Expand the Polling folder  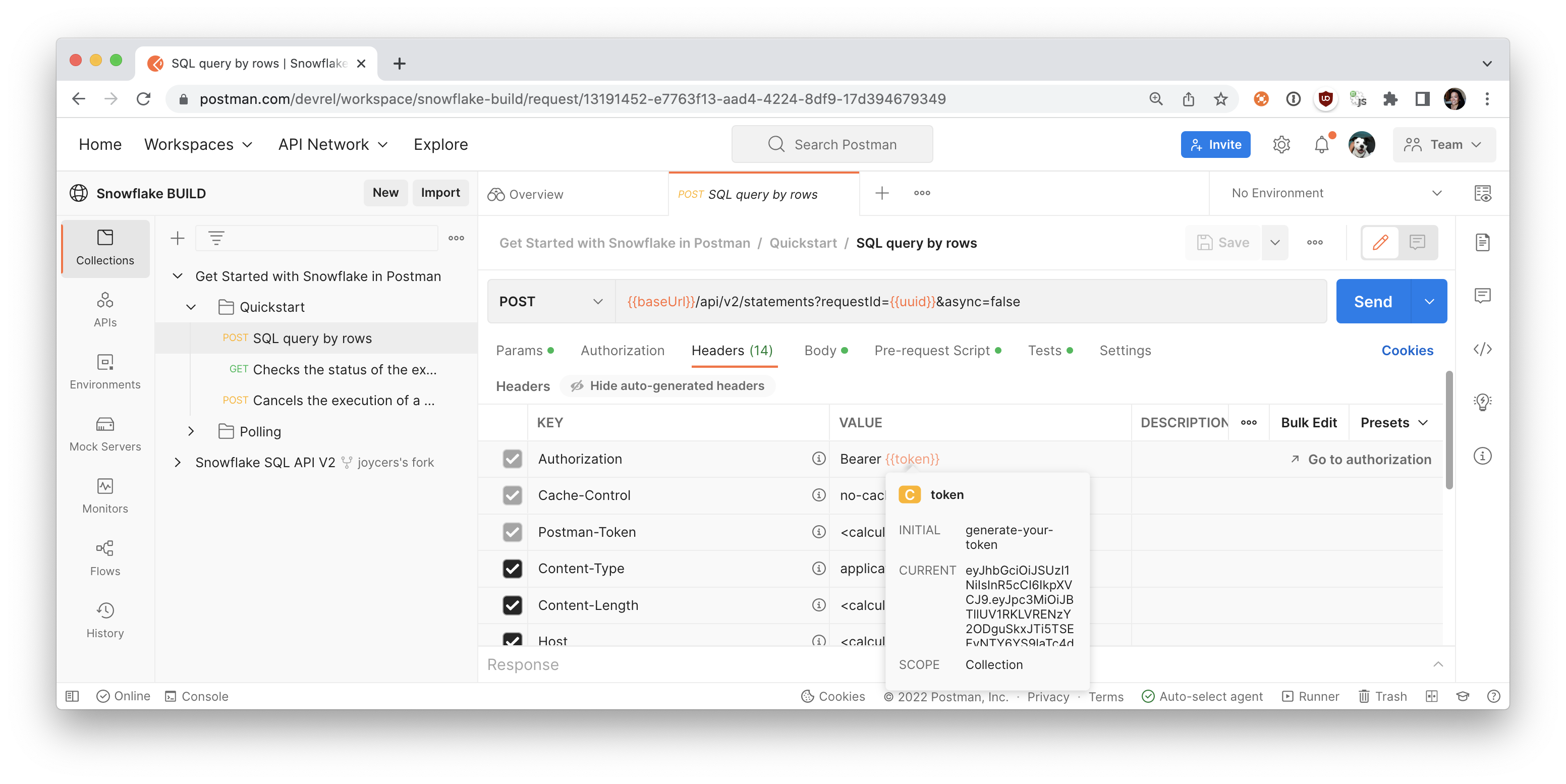pyautogui.click(x=191, y=431)
